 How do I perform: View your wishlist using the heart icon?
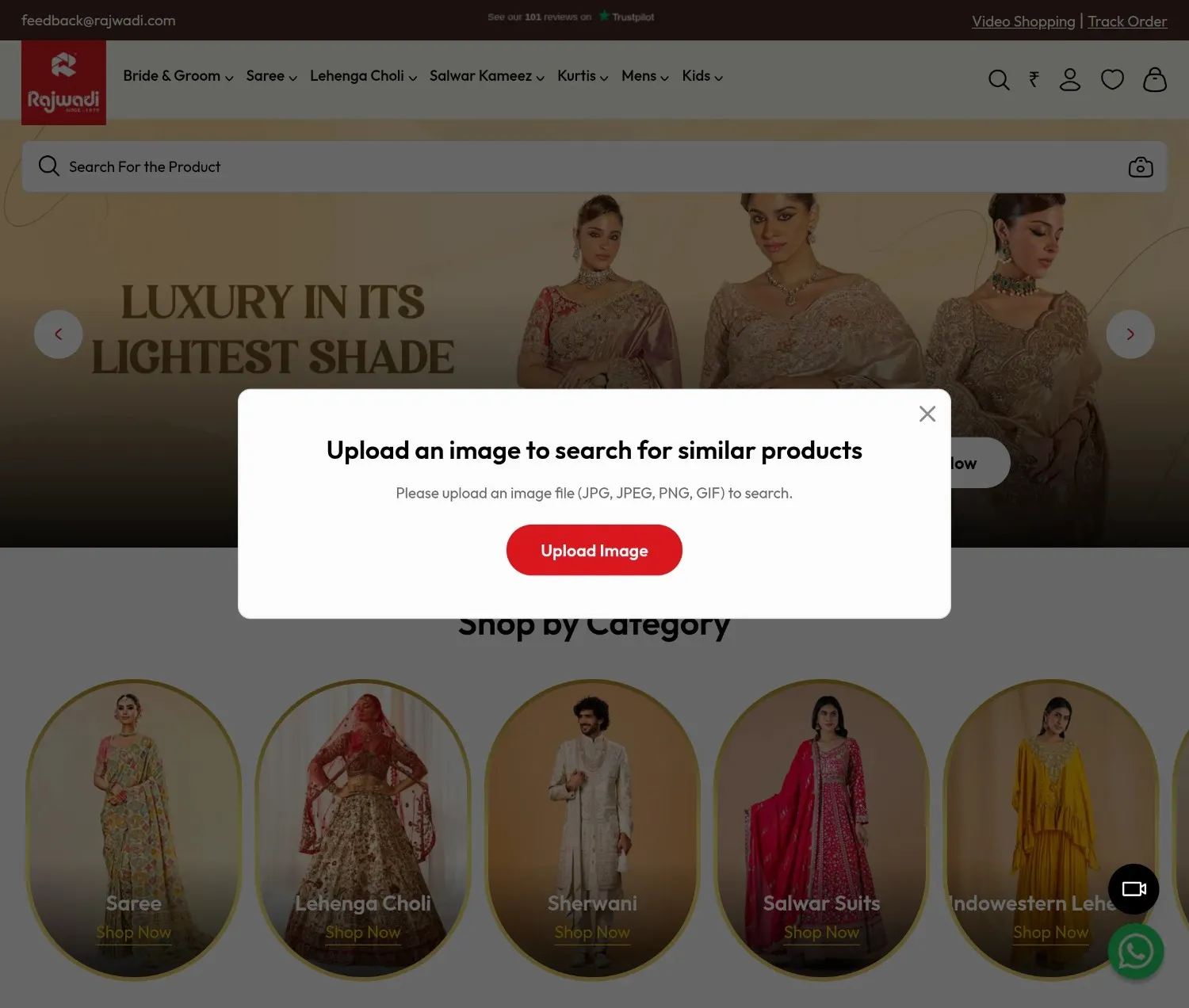(x=1112, y=80)
